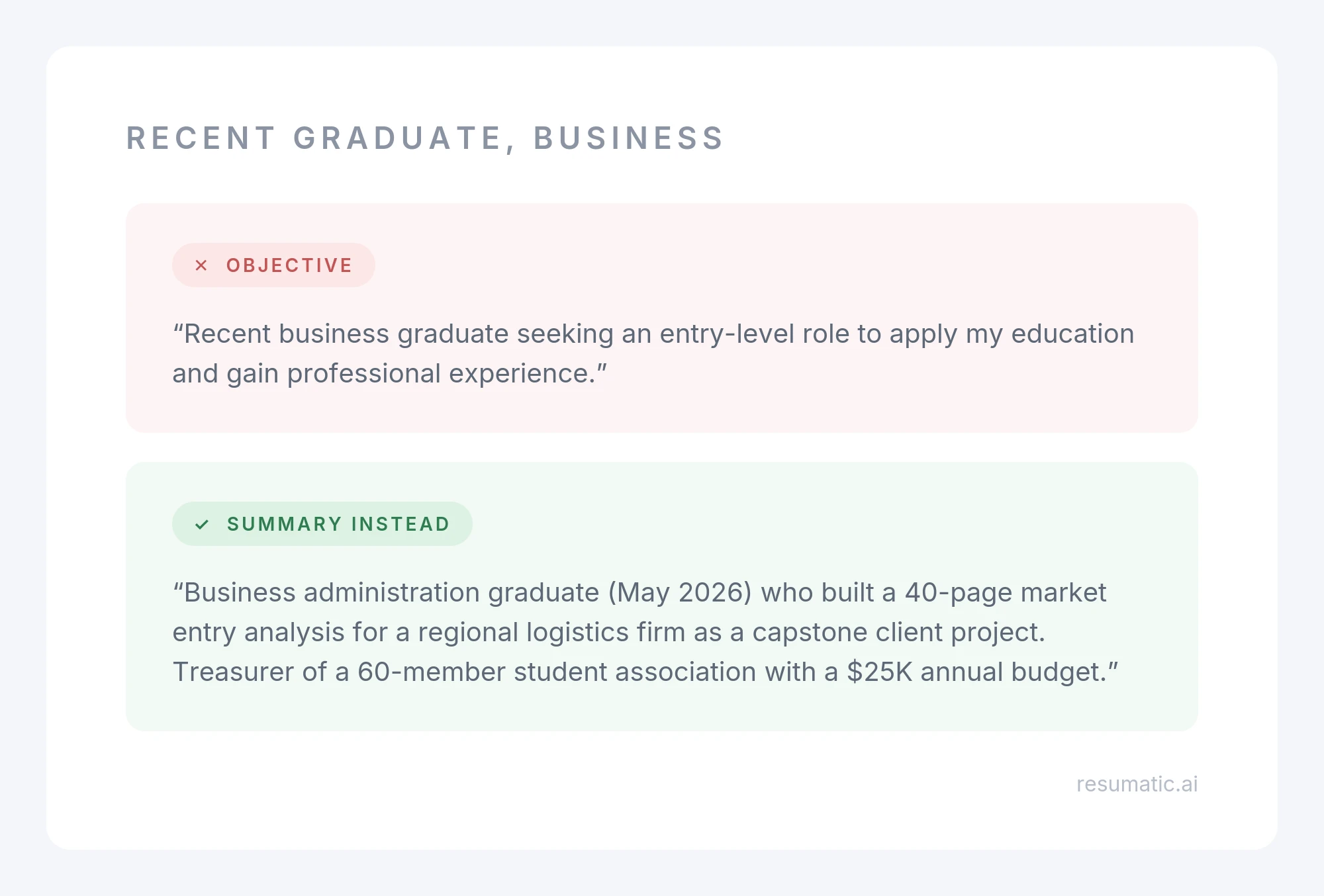This screenshot has width=1324, height=896.
Task: Click "(May 2026)" in the summary text
Action: (680, 592)
